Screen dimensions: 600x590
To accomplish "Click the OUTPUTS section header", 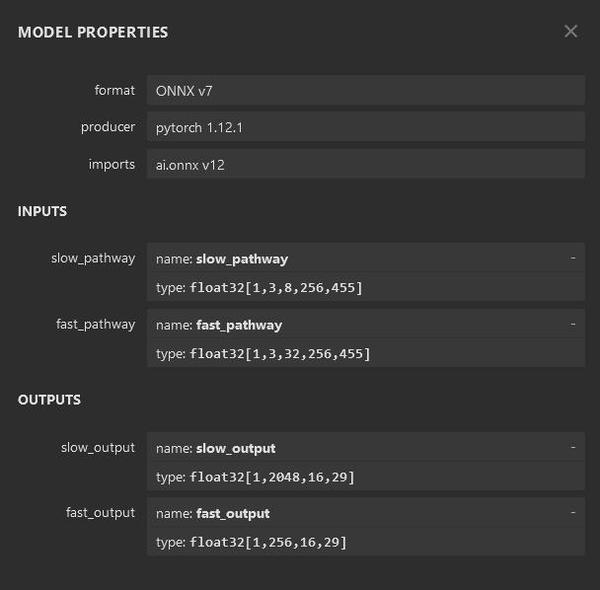I will 49,400.
